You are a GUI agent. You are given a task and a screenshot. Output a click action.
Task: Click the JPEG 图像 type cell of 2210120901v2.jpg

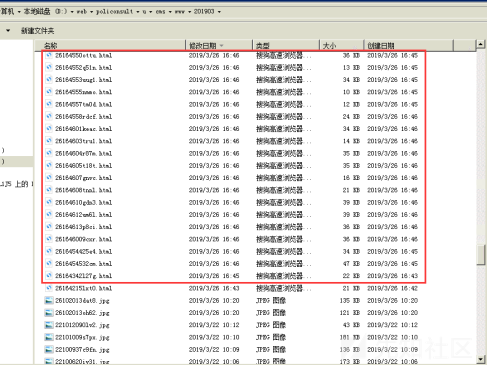[271, 325]
